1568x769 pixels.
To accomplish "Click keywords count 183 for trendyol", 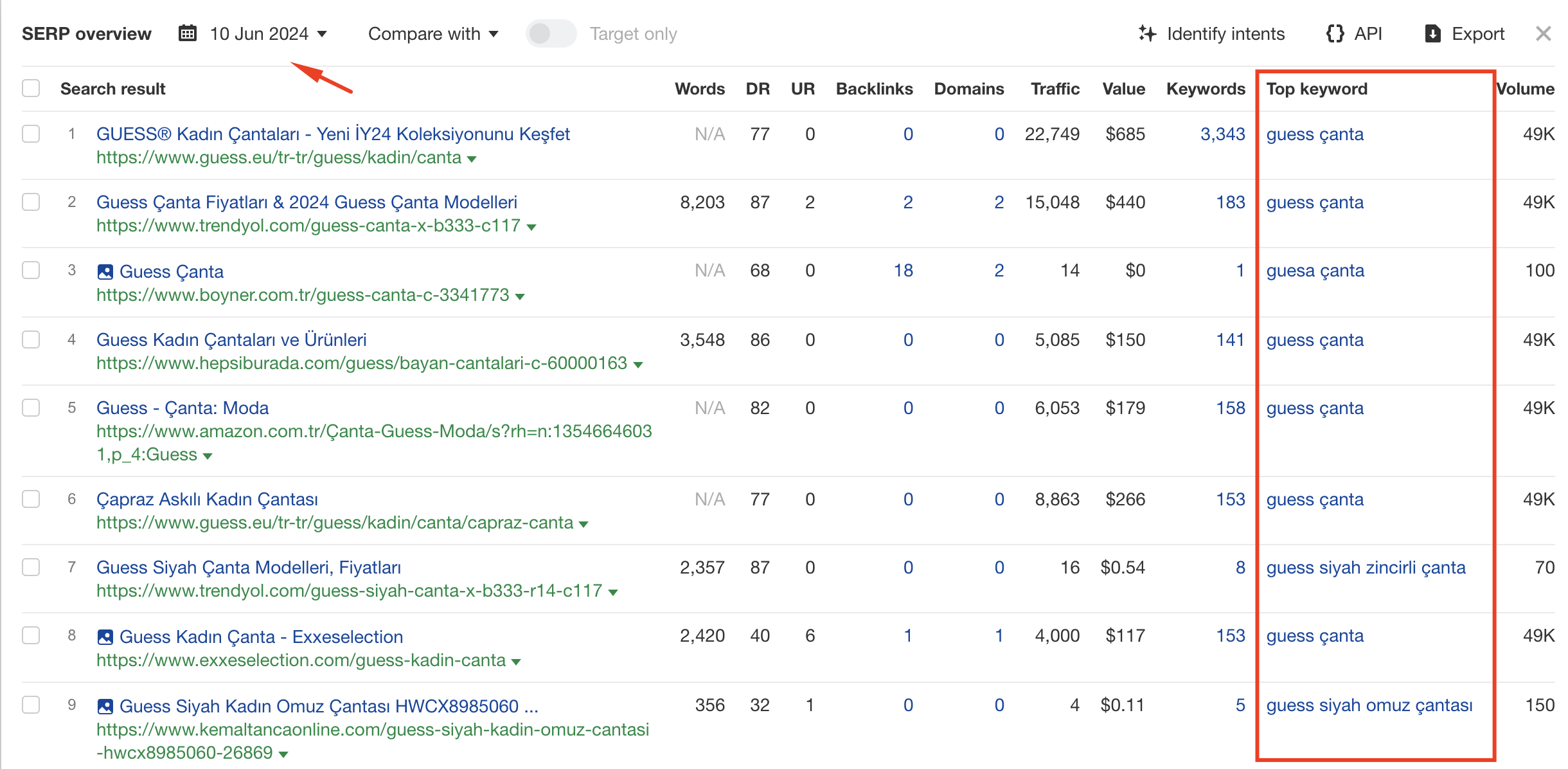I will [x=1231, y=202].
